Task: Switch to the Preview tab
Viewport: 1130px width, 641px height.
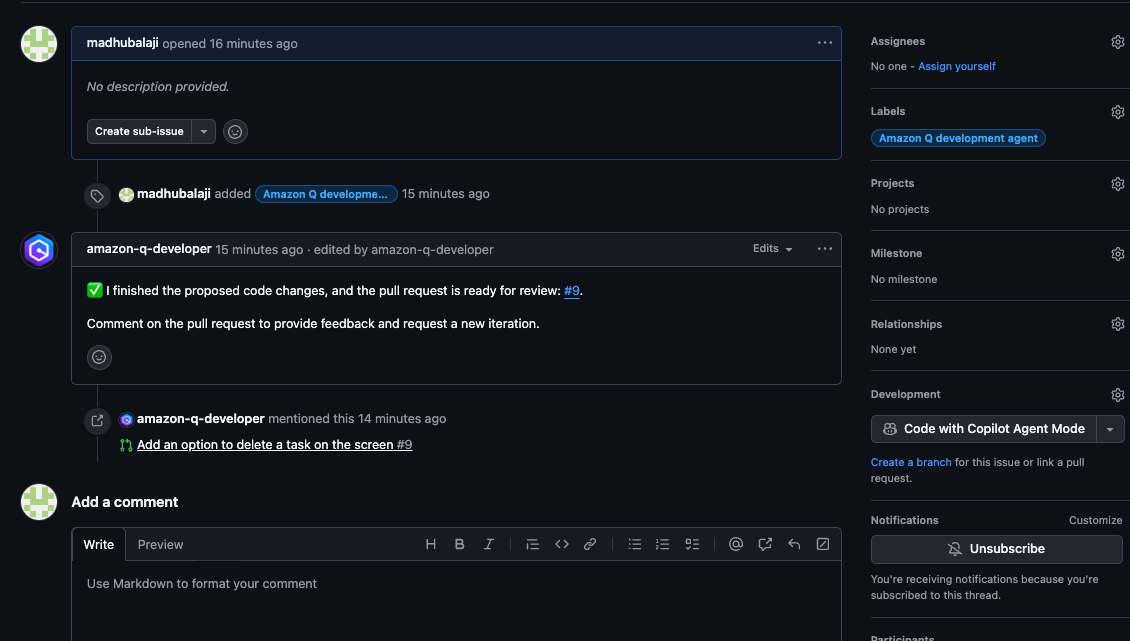Action: pyautogui.click(x=160, y=544)
